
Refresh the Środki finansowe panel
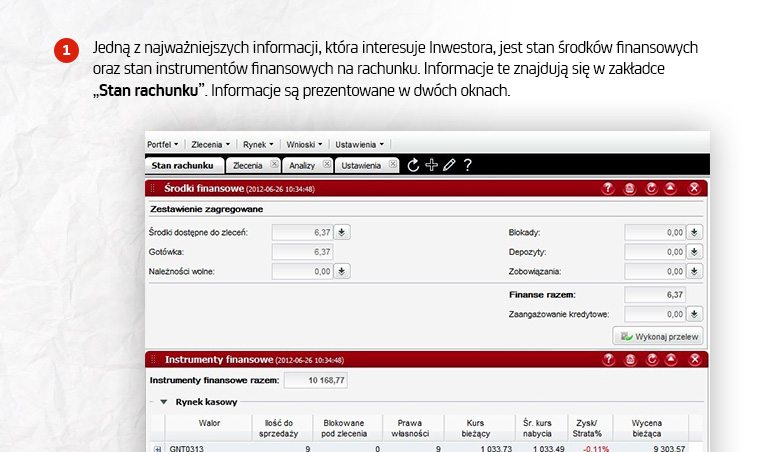point(651,188)
